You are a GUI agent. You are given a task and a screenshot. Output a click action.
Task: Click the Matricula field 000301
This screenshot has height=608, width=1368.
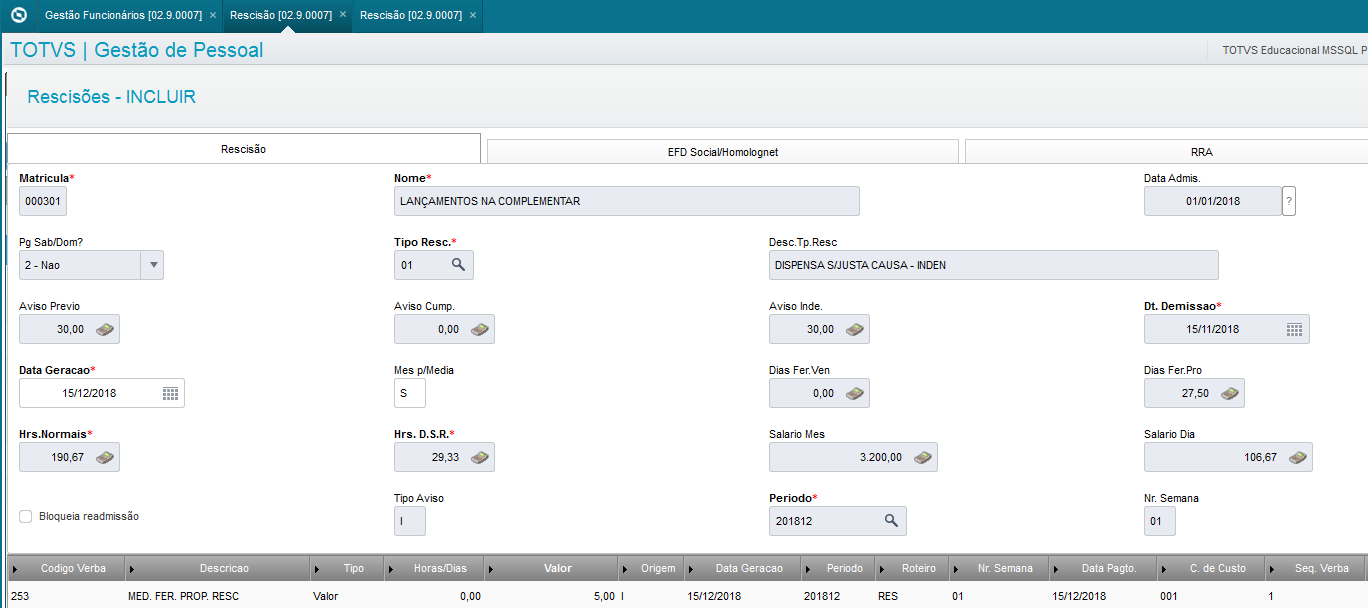43,201
